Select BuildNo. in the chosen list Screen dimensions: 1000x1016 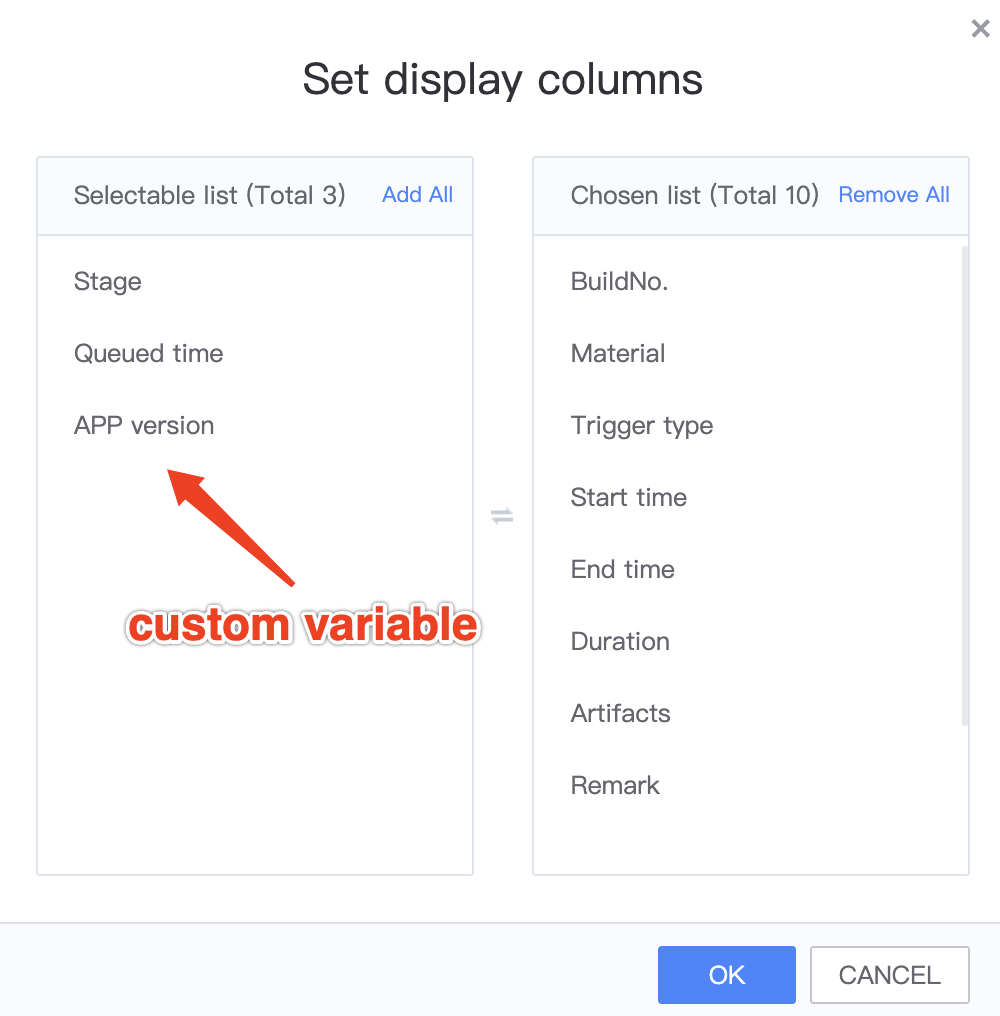(619, 281)
